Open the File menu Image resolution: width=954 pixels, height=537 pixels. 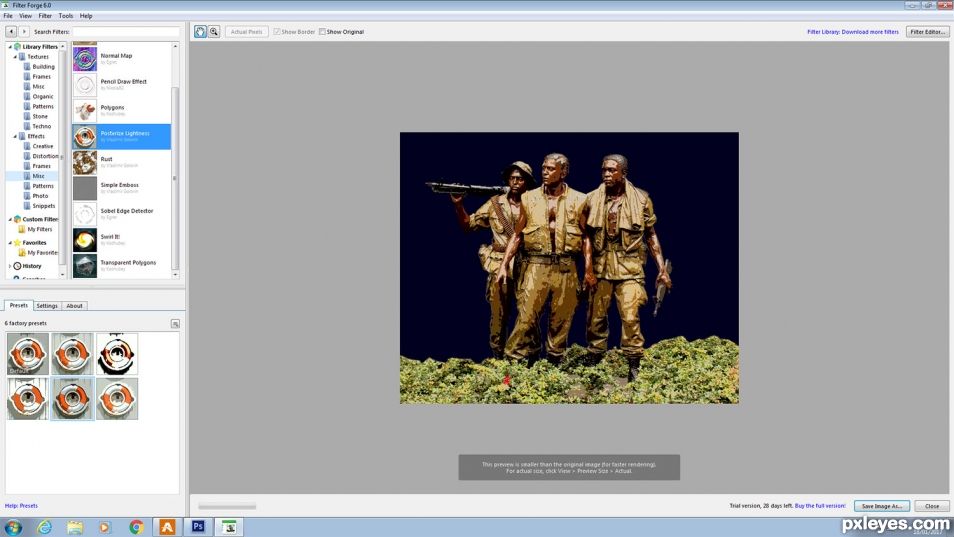pyautogui.click(x=8, y=16)
